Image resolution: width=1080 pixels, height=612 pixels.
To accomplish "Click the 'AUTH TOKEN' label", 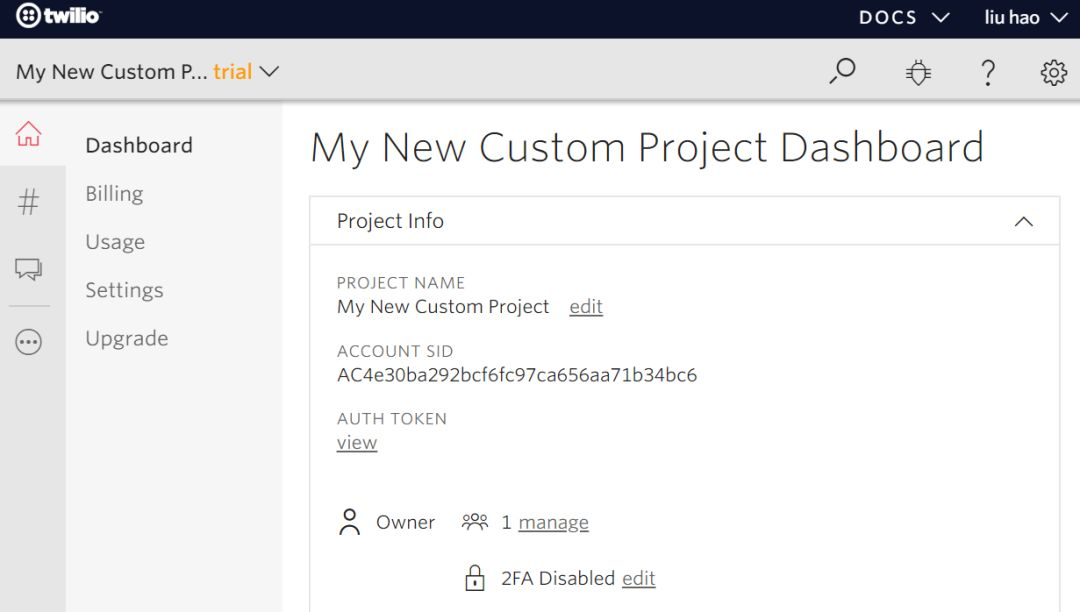I will [392, 419].
